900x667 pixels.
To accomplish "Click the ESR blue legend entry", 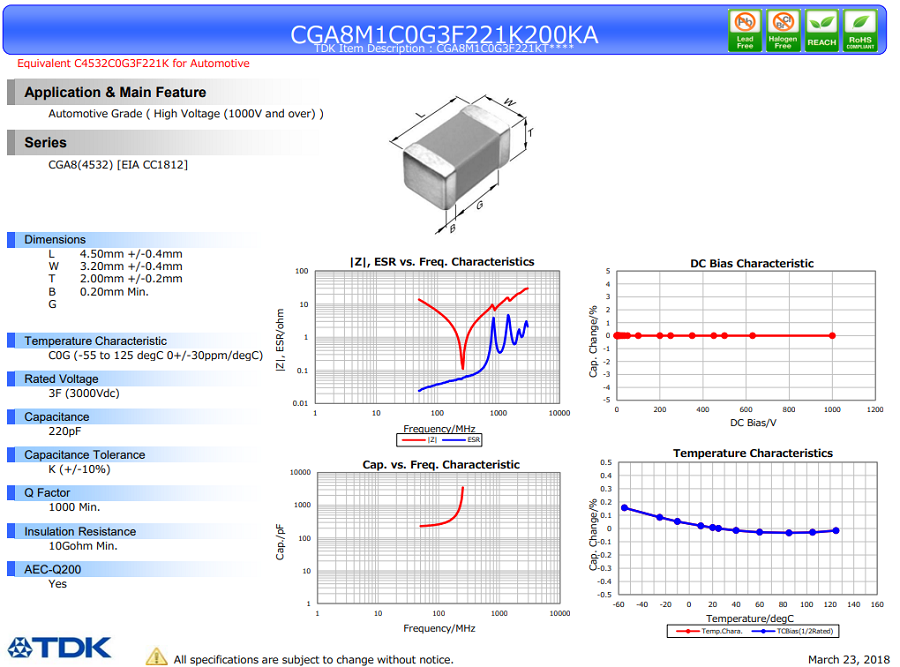I will [x=461, y=440].
